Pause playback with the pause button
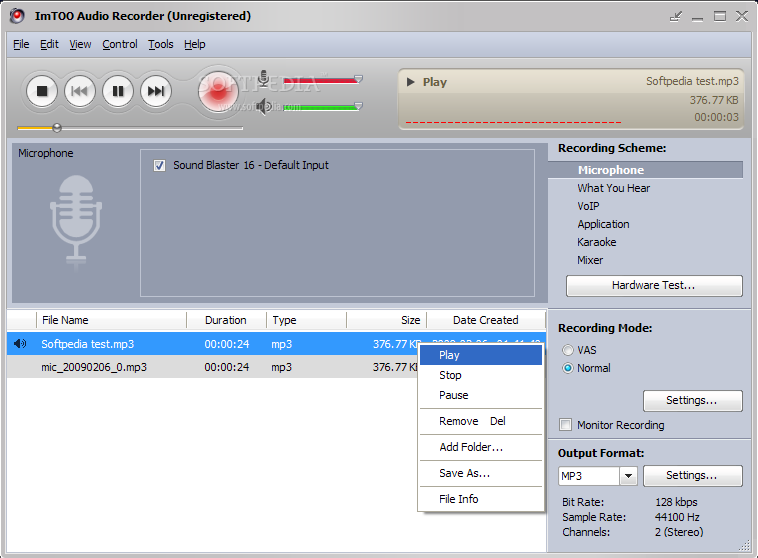Screen dimensions: 758x558 (118, 91)
